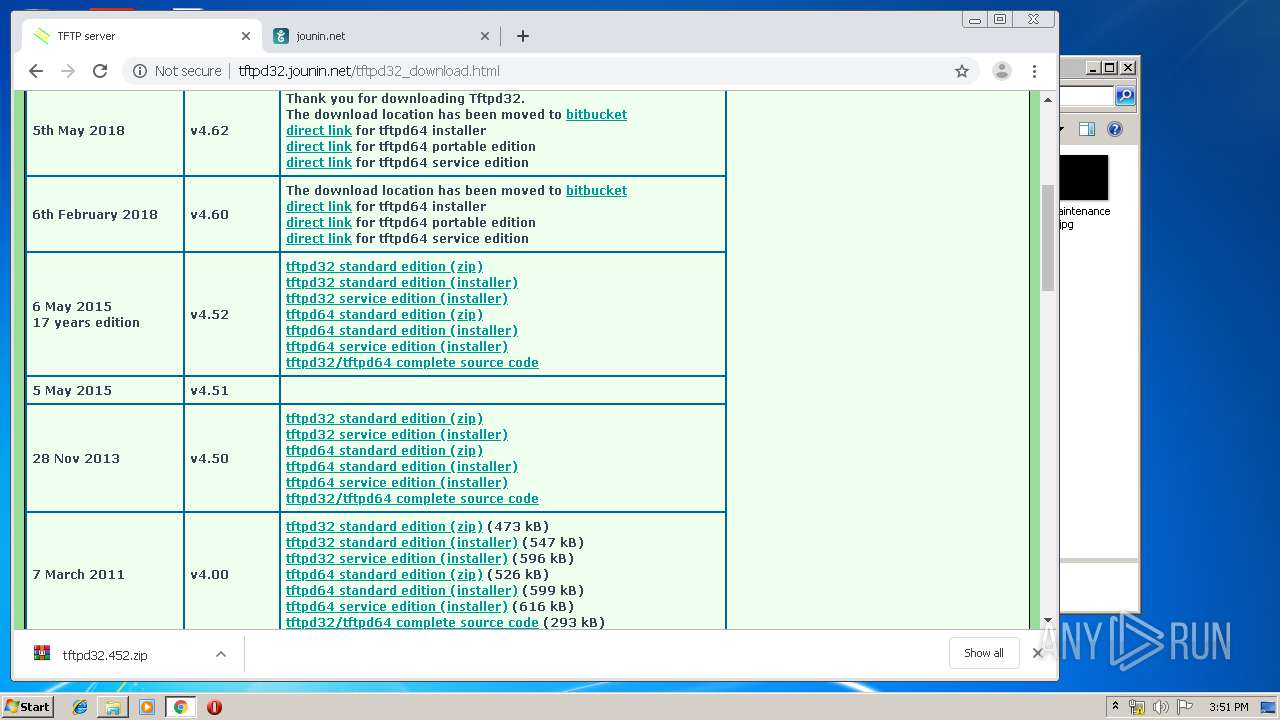The height and width of the screenshot is (720, 1280).
Task: Switch to the jounin.net tab
Action: click(x=382, y=36)
